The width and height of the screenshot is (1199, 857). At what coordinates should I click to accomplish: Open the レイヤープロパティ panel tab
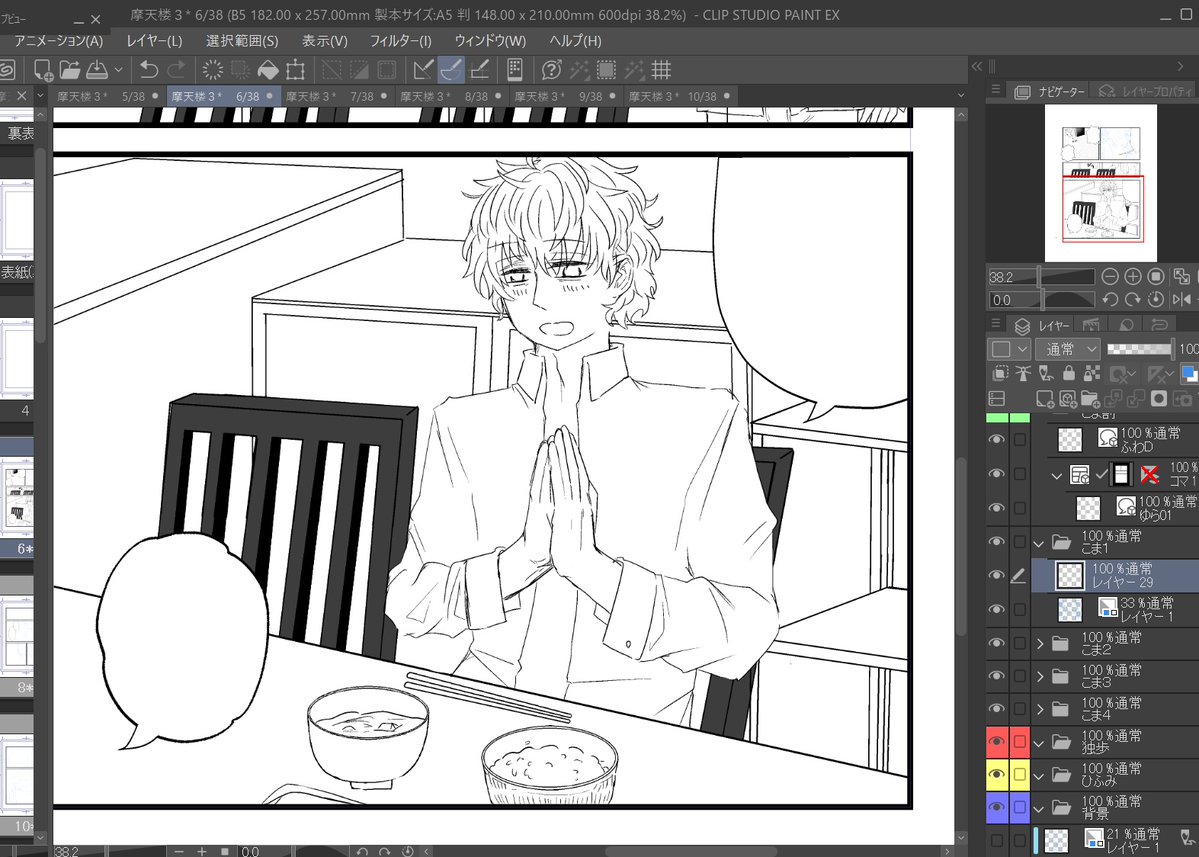click(1146, 92)
